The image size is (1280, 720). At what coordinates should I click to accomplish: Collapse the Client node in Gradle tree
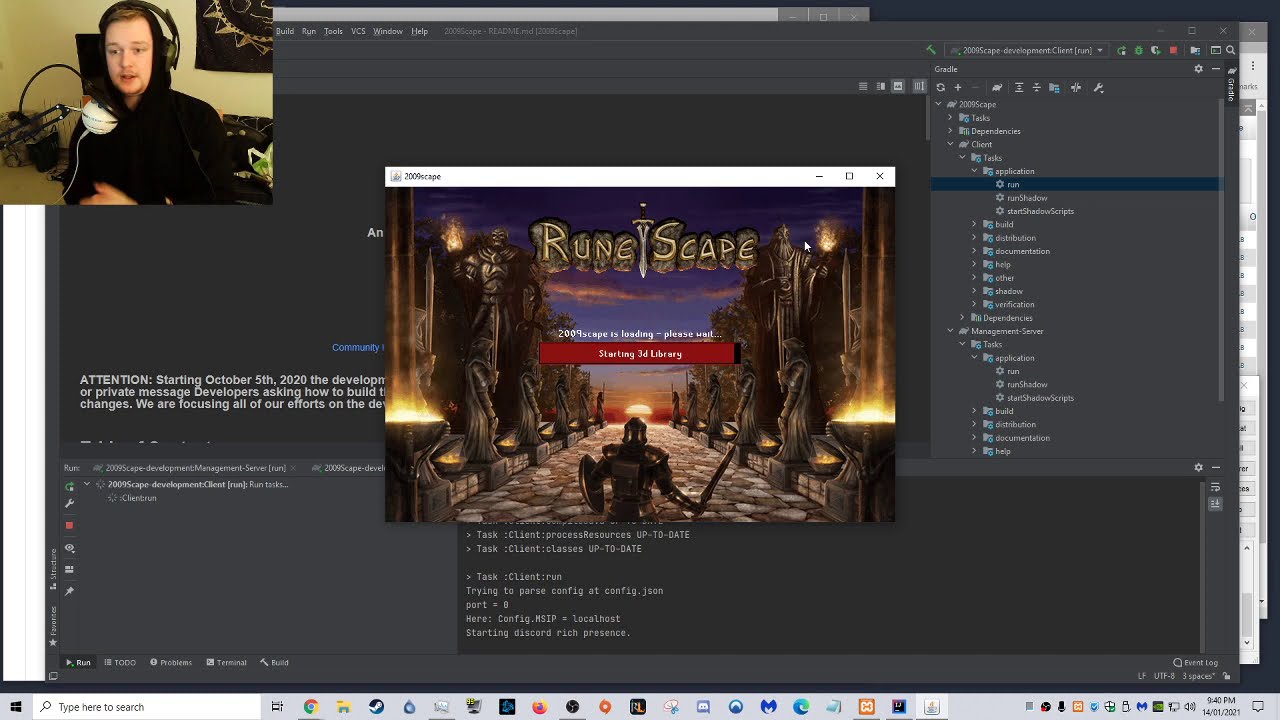pos(951,145)
